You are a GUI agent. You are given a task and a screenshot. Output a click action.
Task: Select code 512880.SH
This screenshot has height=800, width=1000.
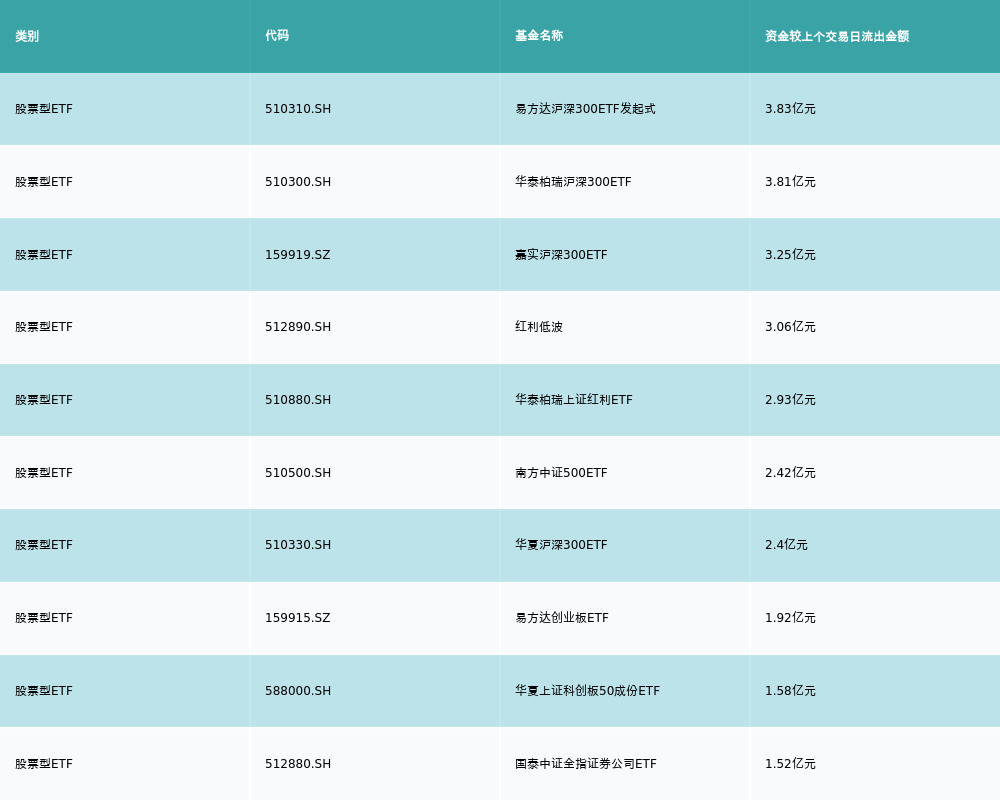298,764
